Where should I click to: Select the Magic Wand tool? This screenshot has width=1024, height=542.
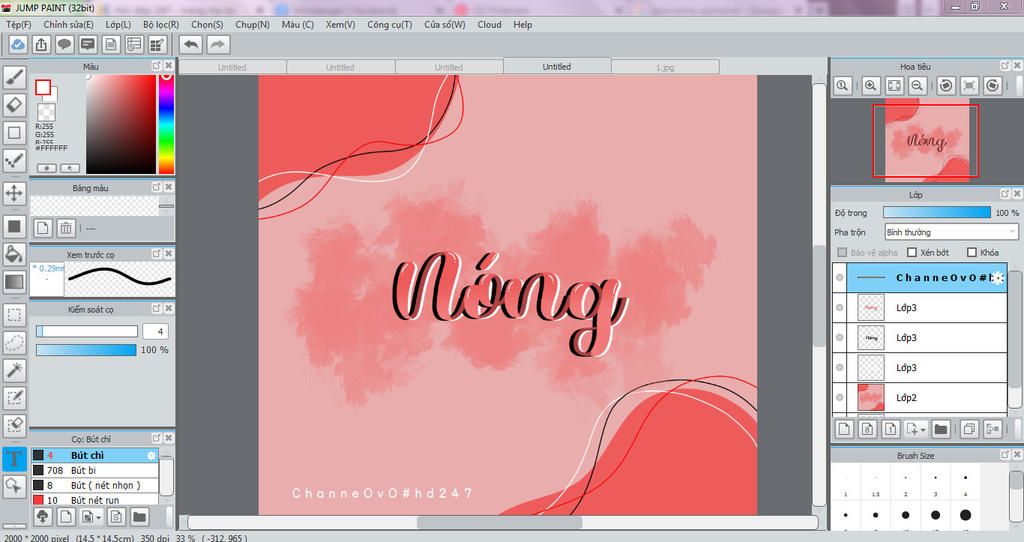pyautogui.click(x=14, y=370)
